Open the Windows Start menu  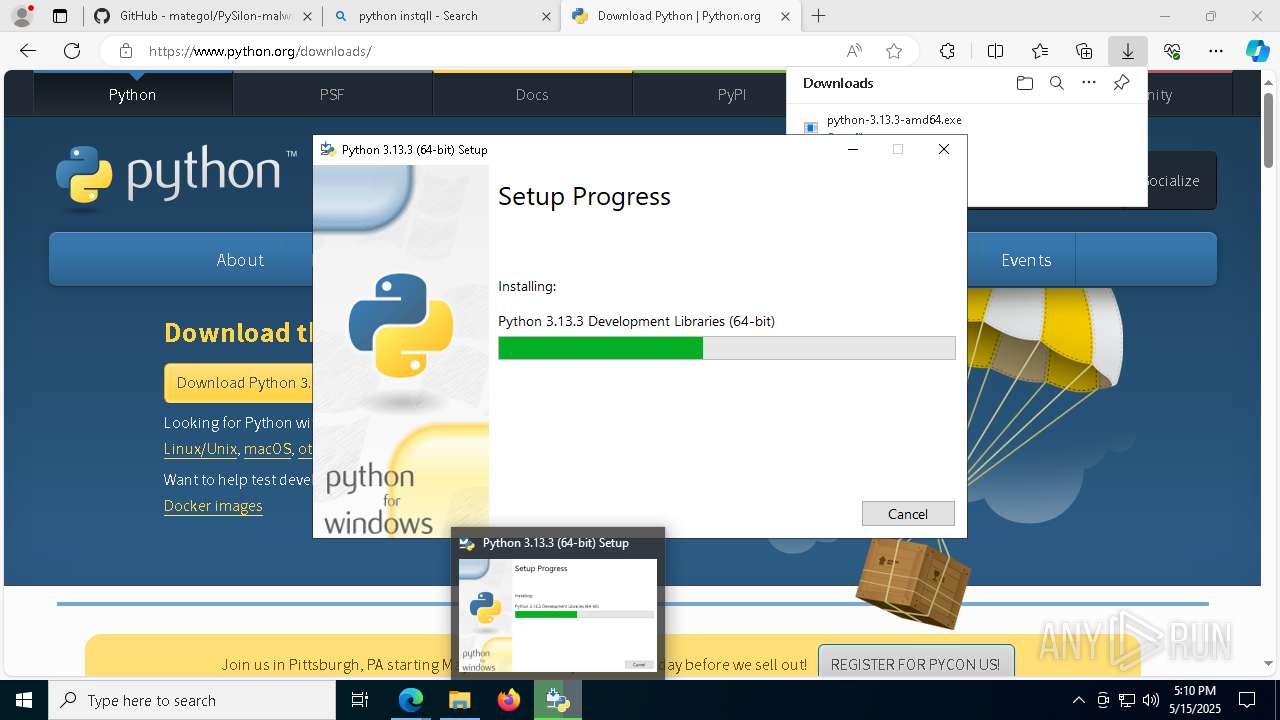(x=24, y=700)
